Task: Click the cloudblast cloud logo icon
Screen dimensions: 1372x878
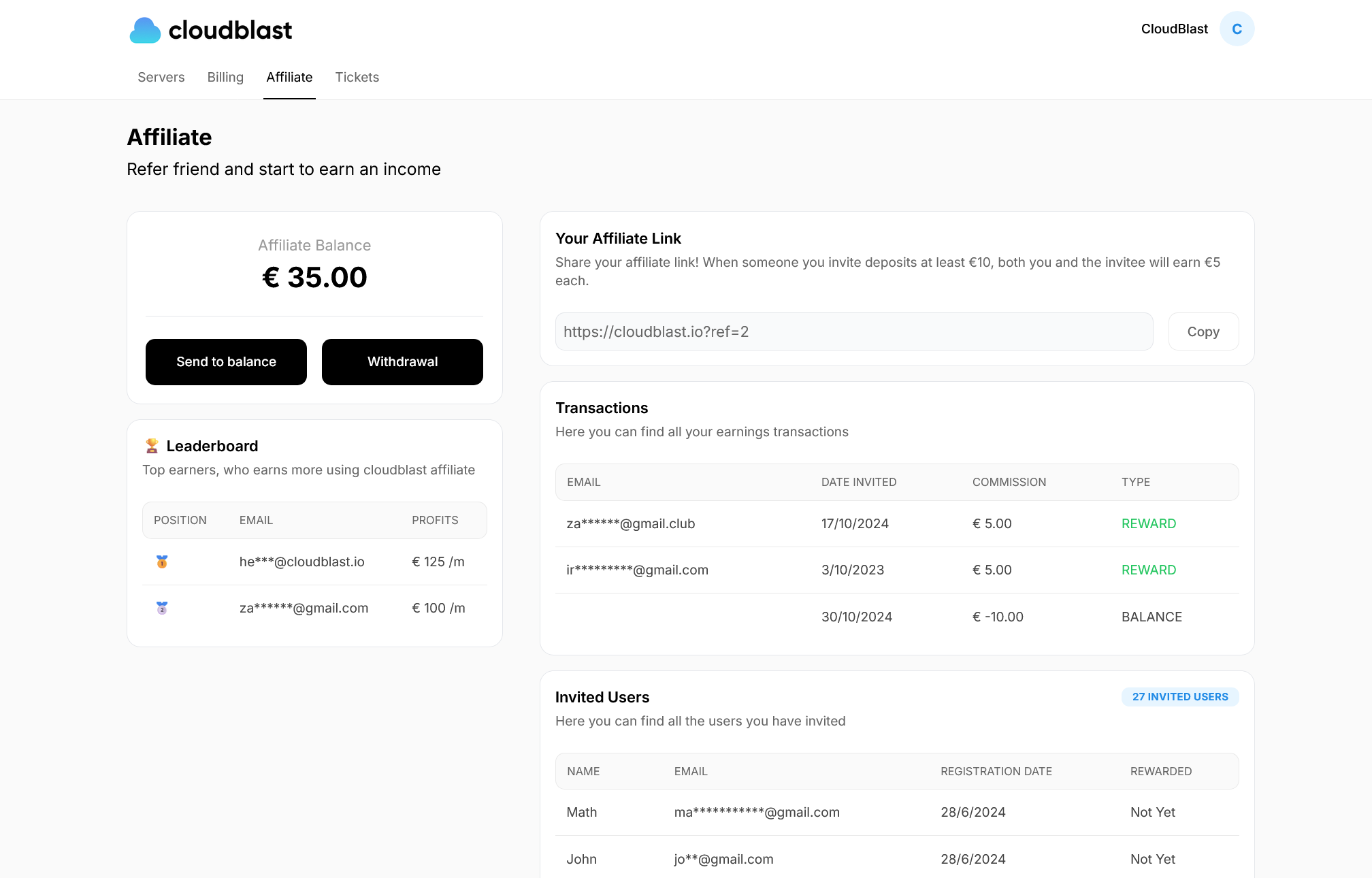Action: tap(145, 31)
